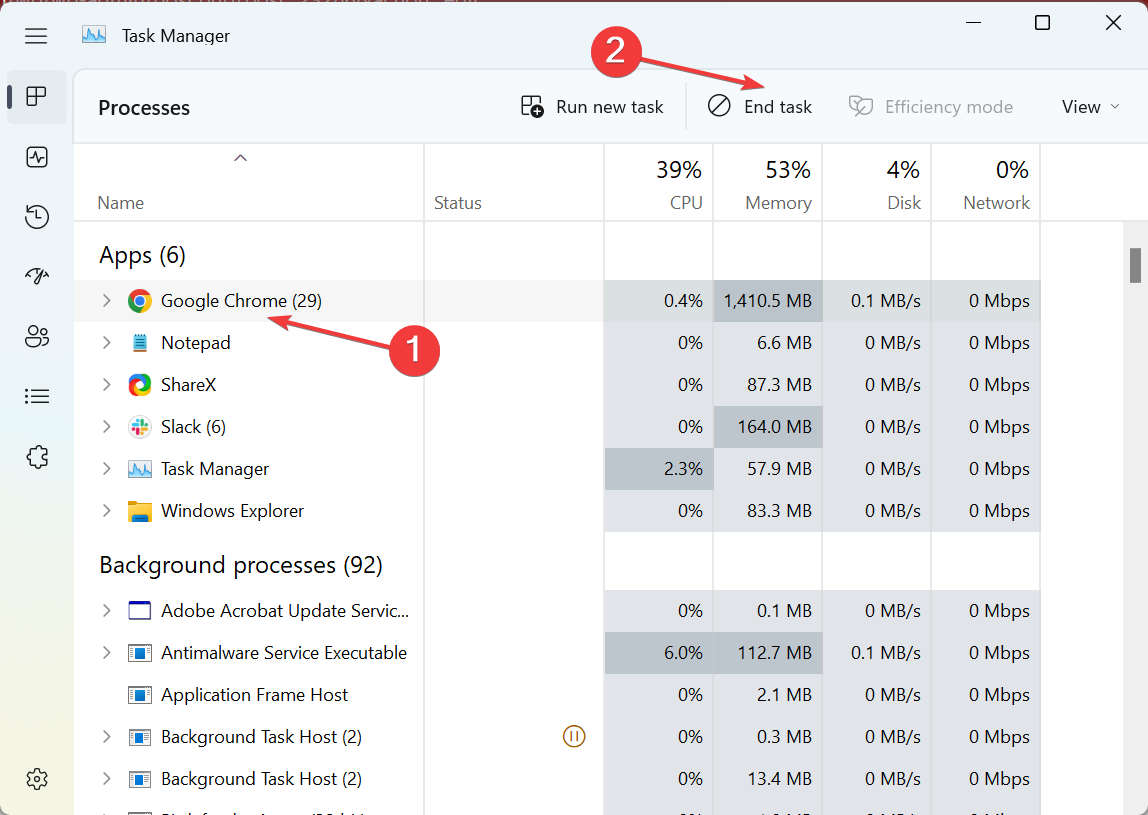This screenshot has width=1148, height=815.
Task: Expand the Google Chrome (29) process group
Action: pyautogui.click(x=107, y=301)
